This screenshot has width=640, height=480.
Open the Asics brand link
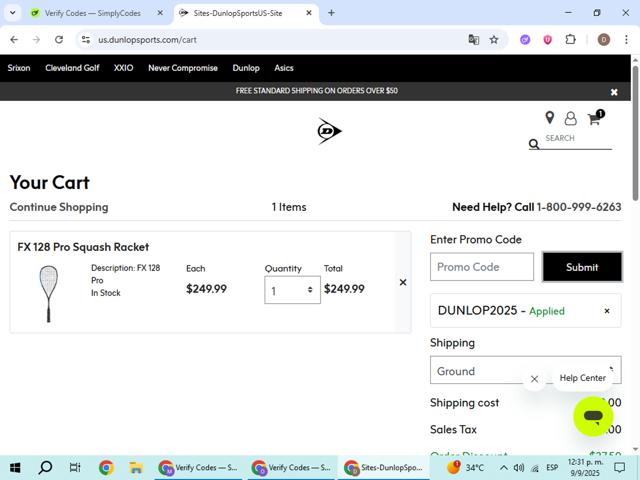(284, 68)
